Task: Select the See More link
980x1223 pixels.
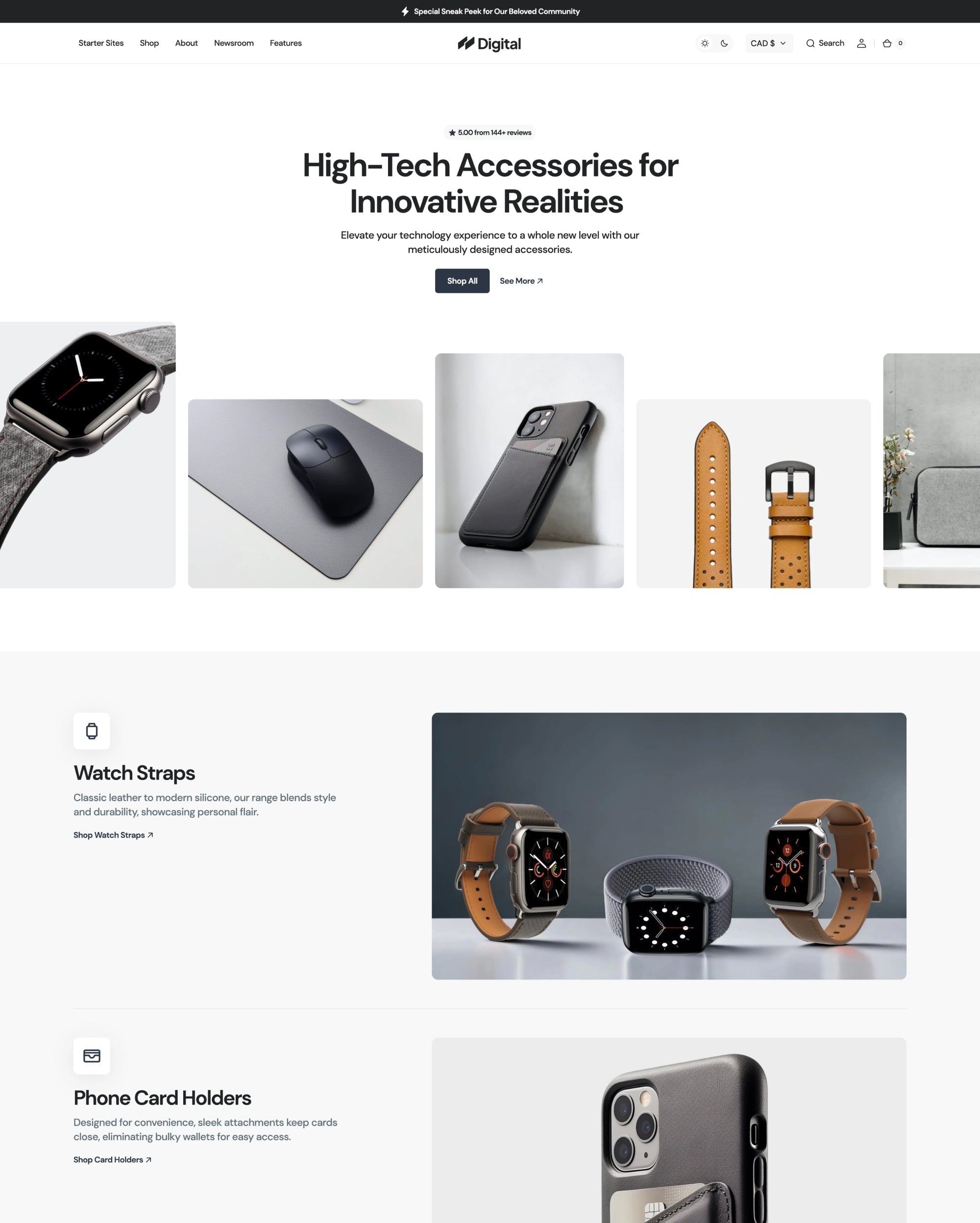Action: 521,280
